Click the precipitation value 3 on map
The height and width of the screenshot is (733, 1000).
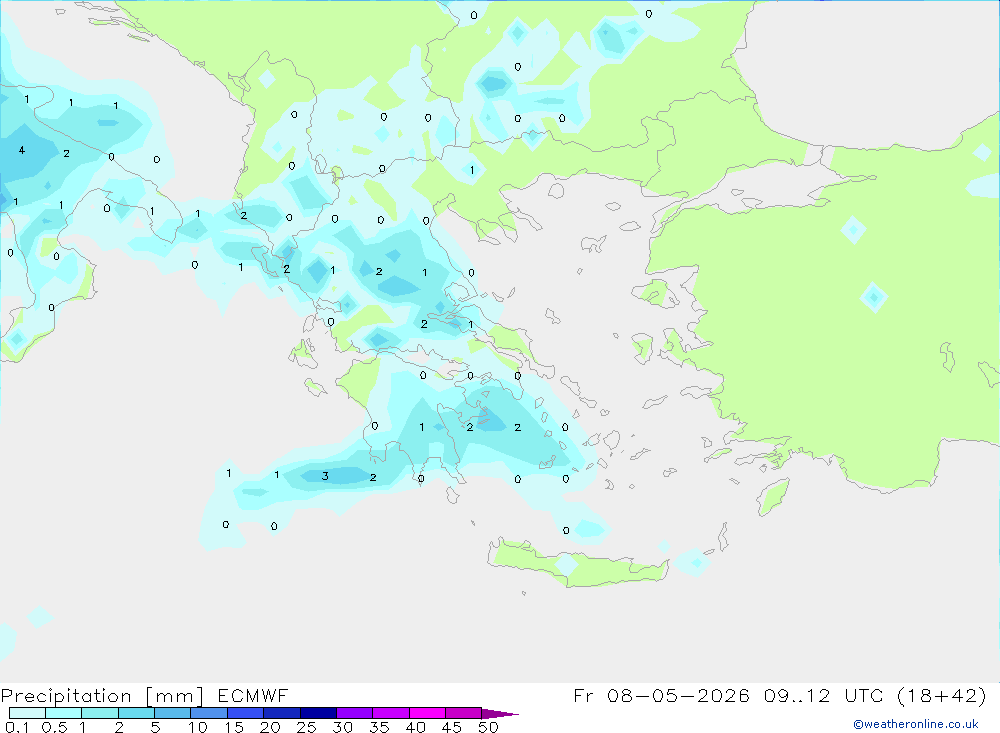click(325, 476)
